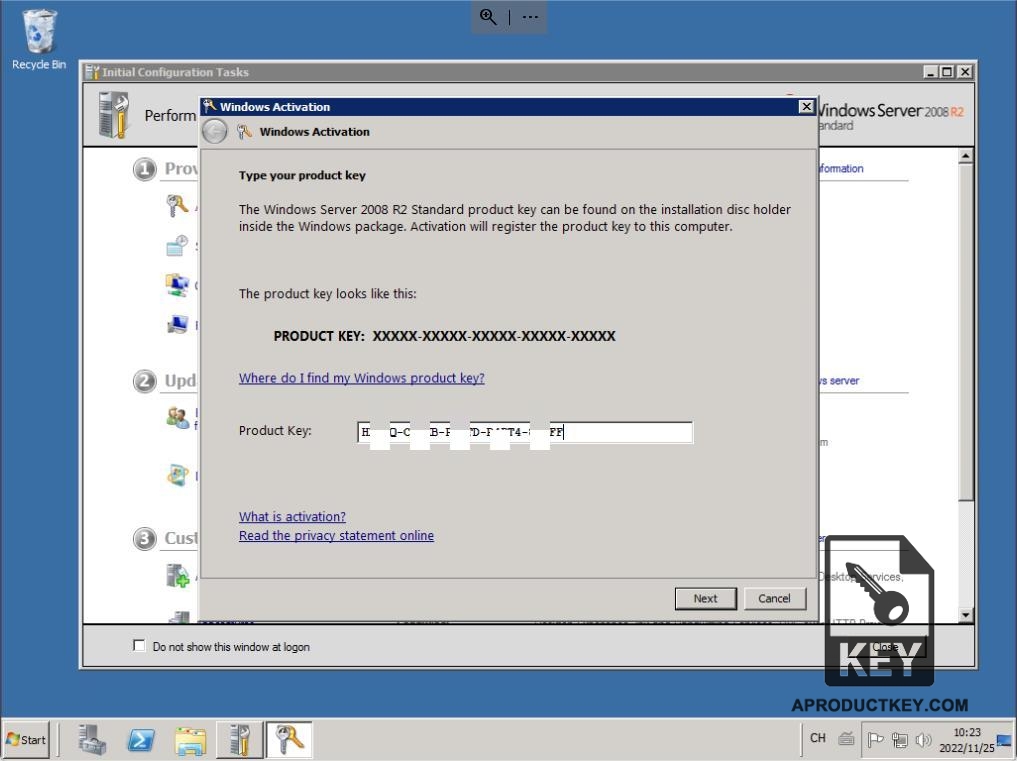Click the configure networking icon in Initial Configuration Tasks
Image resolution: width=1017 pixels, height=761 pixels.
point(176,285)
